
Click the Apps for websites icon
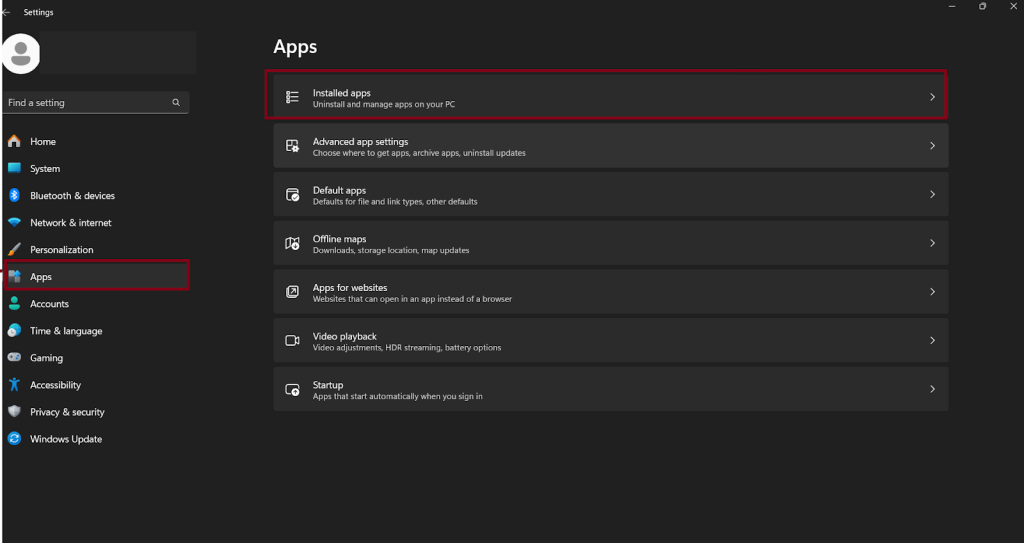pos(293,291)
